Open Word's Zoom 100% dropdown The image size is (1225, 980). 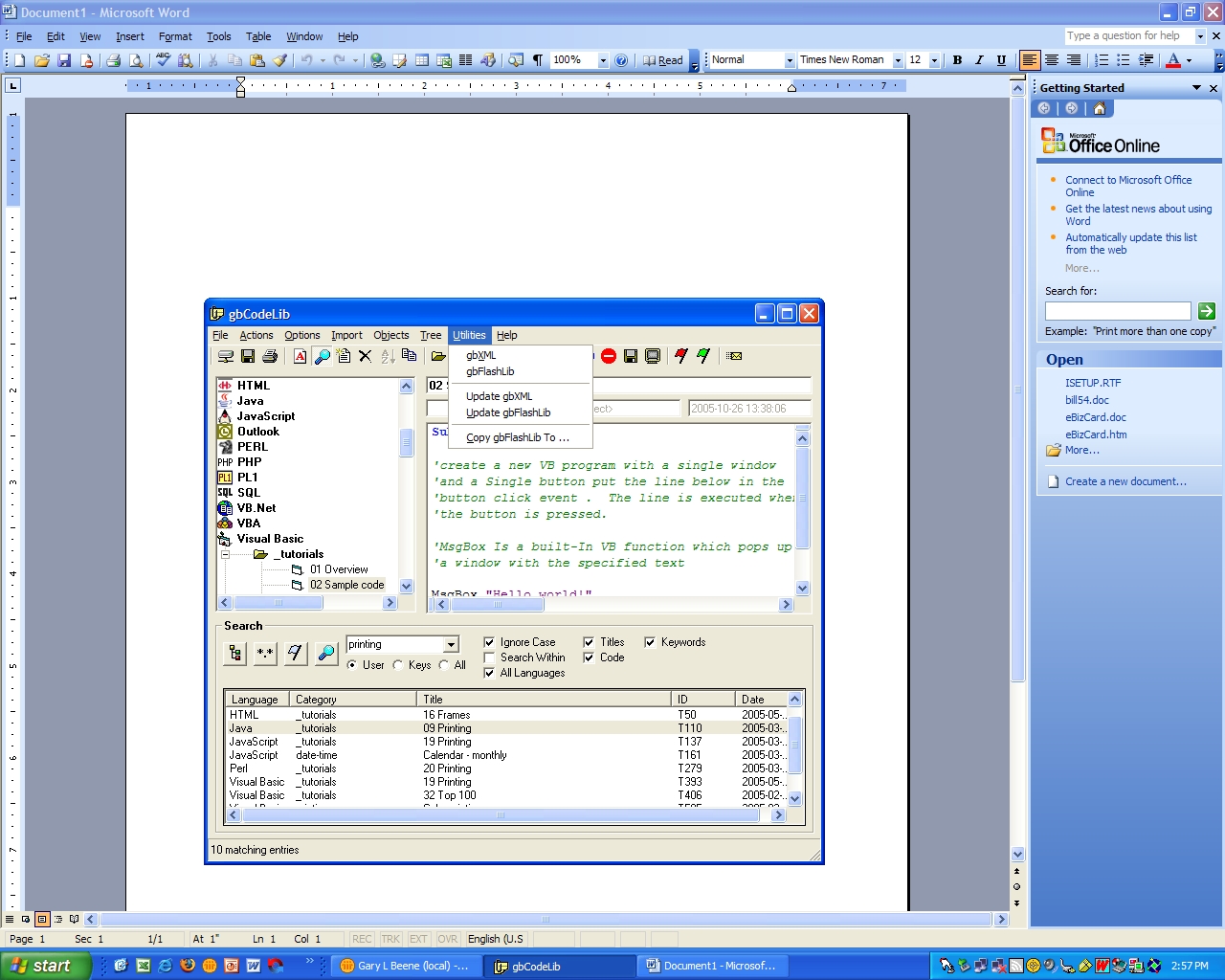[603, 60]
